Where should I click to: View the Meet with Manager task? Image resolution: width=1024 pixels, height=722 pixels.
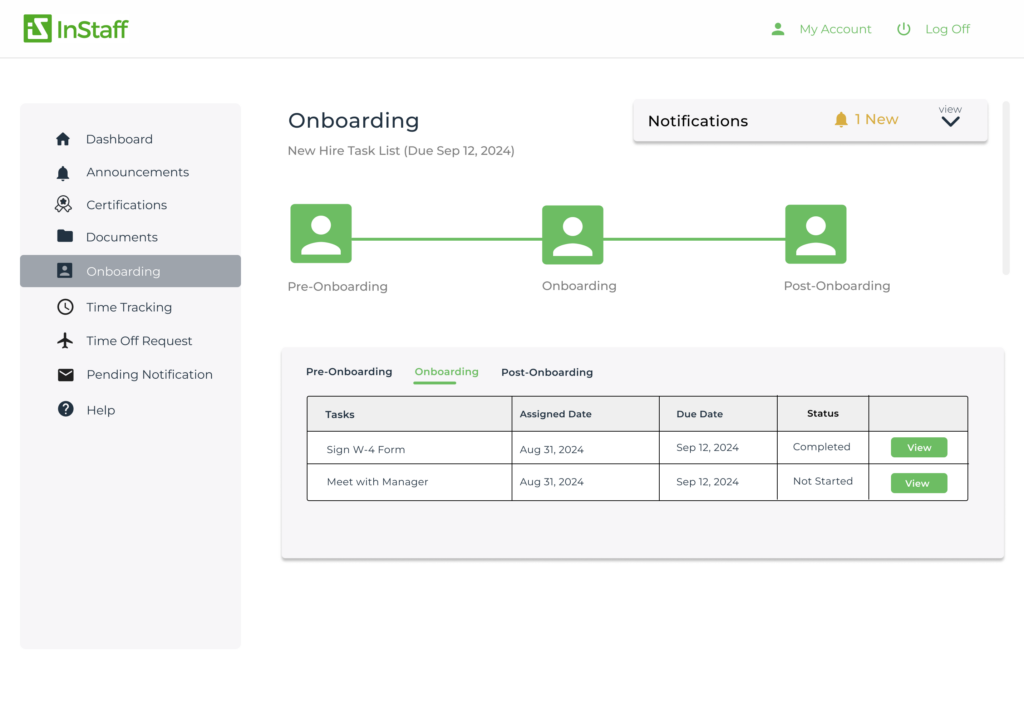point(918,483)
